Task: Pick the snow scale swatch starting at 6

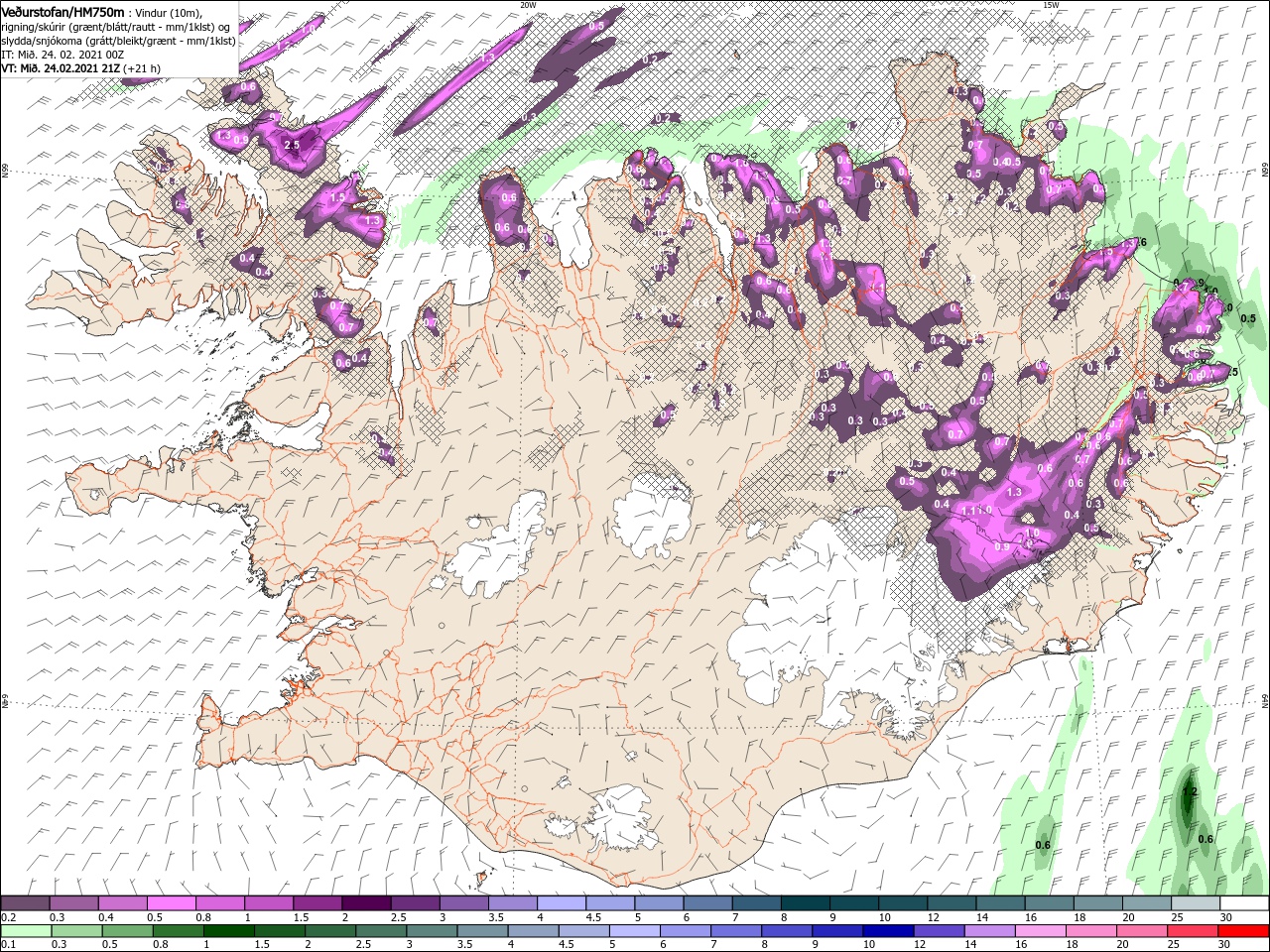Action: (708, 903)
